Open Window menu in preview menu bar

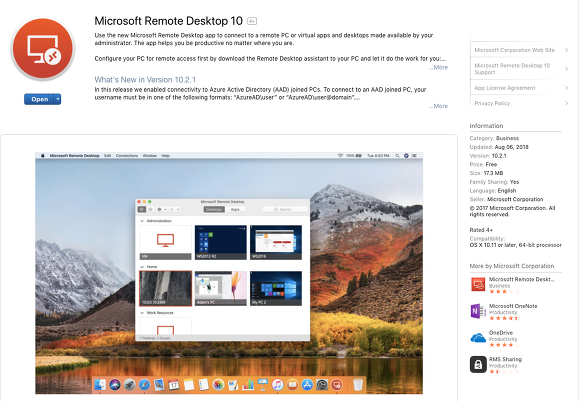tap(149, 156)
